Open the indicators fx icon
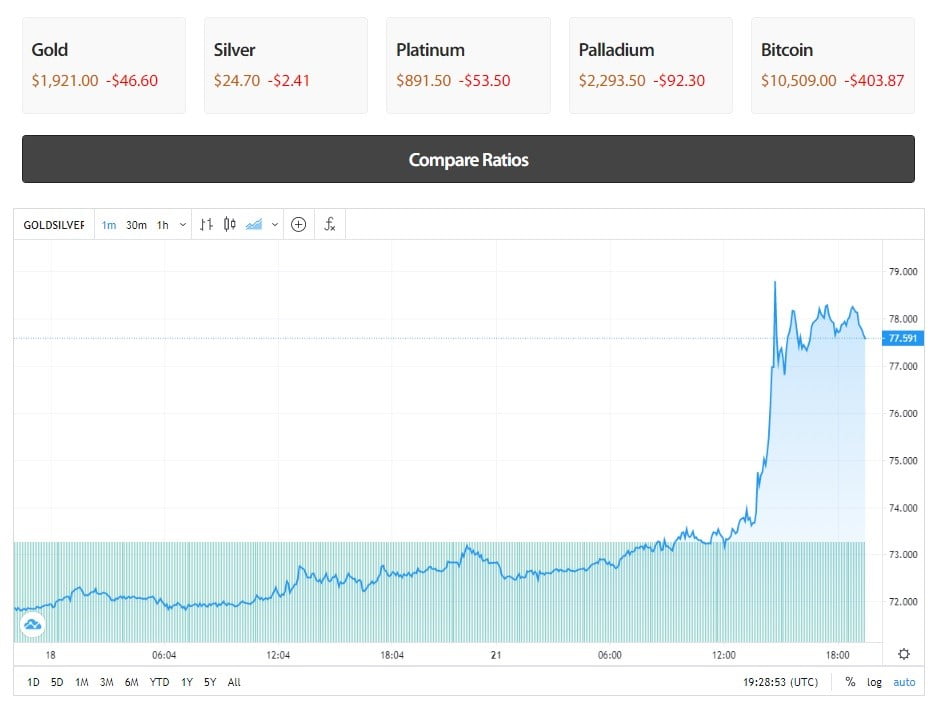 pyautogui.click(x=329, y=225)
